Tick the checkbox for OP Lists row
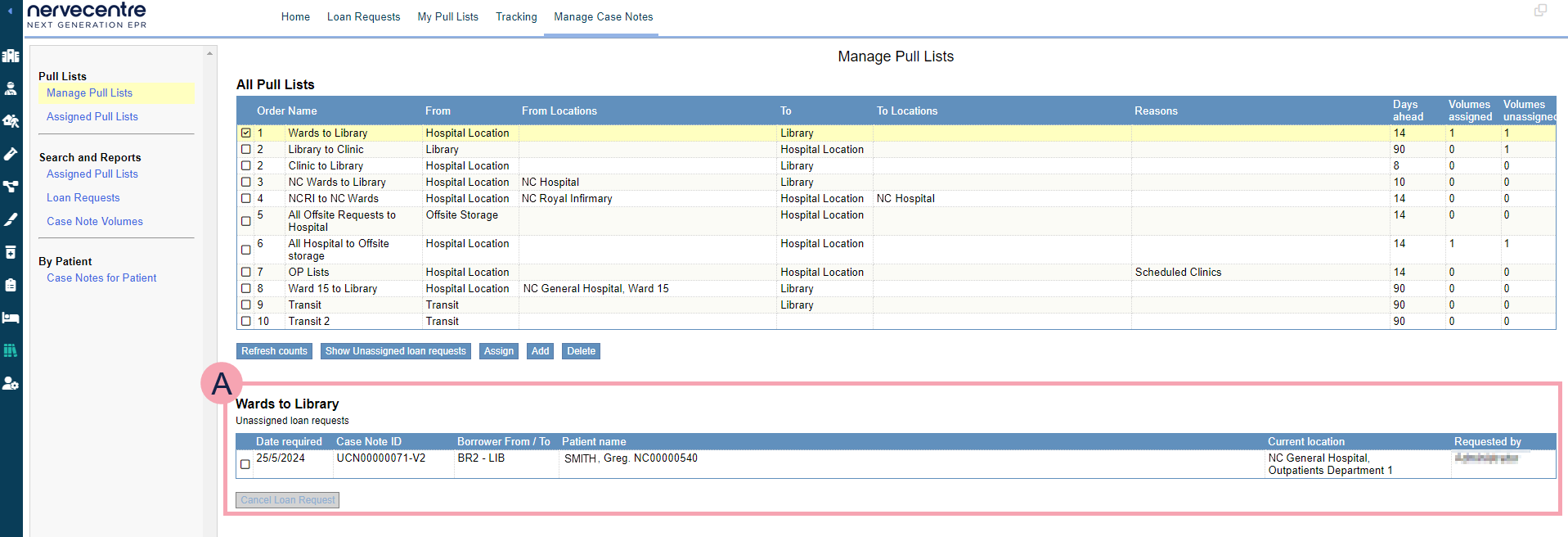 [246, 272]
